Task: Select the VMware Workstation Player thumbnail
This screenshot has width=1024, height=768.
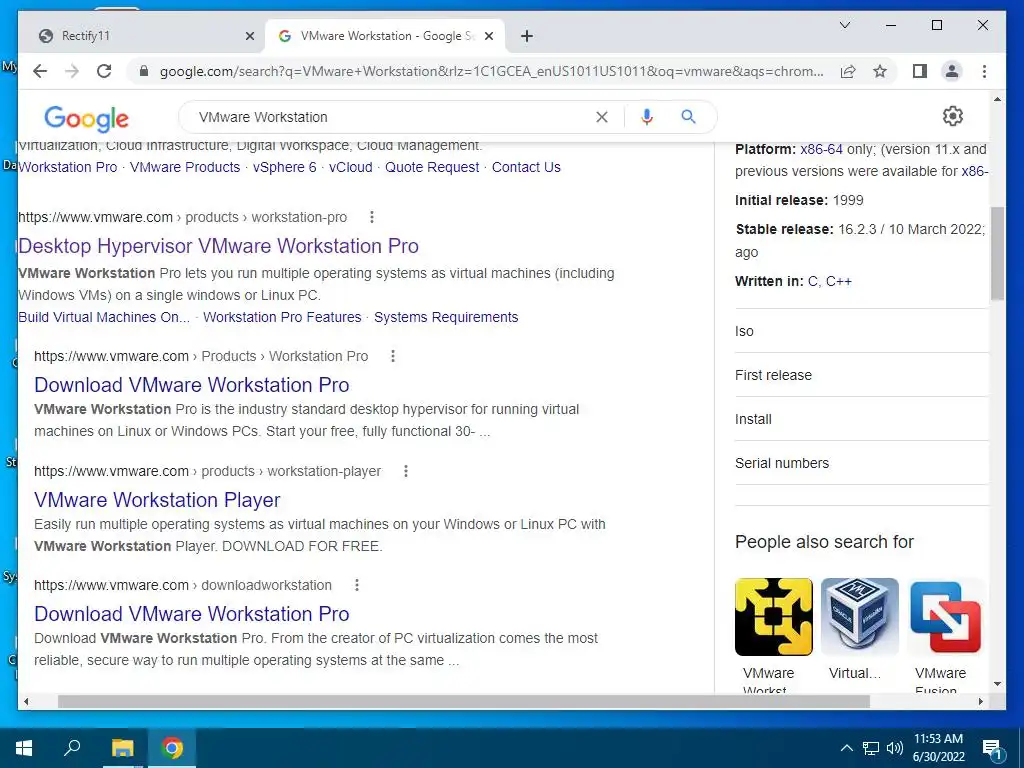Action: point(773,616)
